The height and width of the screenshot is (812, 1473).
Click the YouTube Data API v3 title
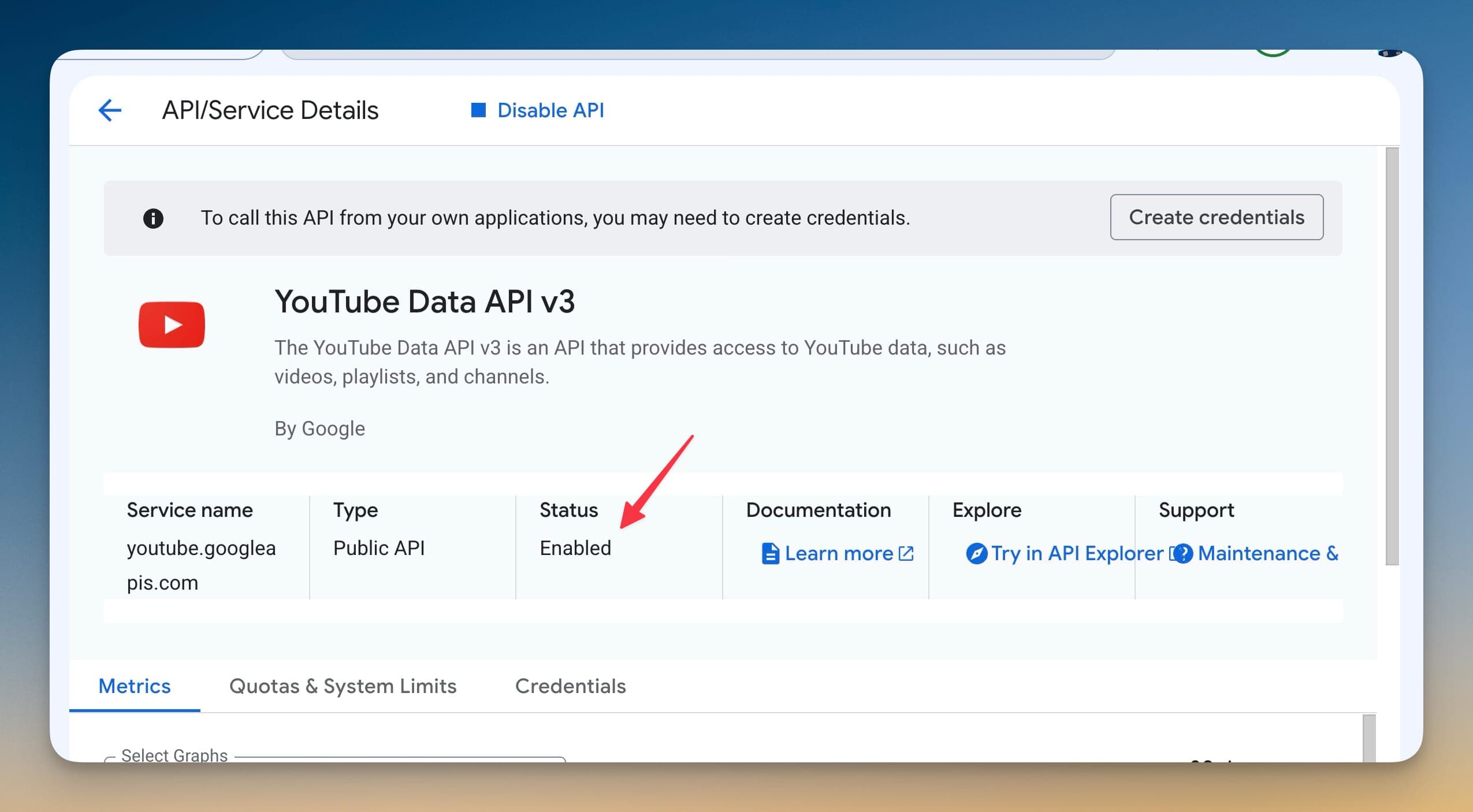[425, 301]
